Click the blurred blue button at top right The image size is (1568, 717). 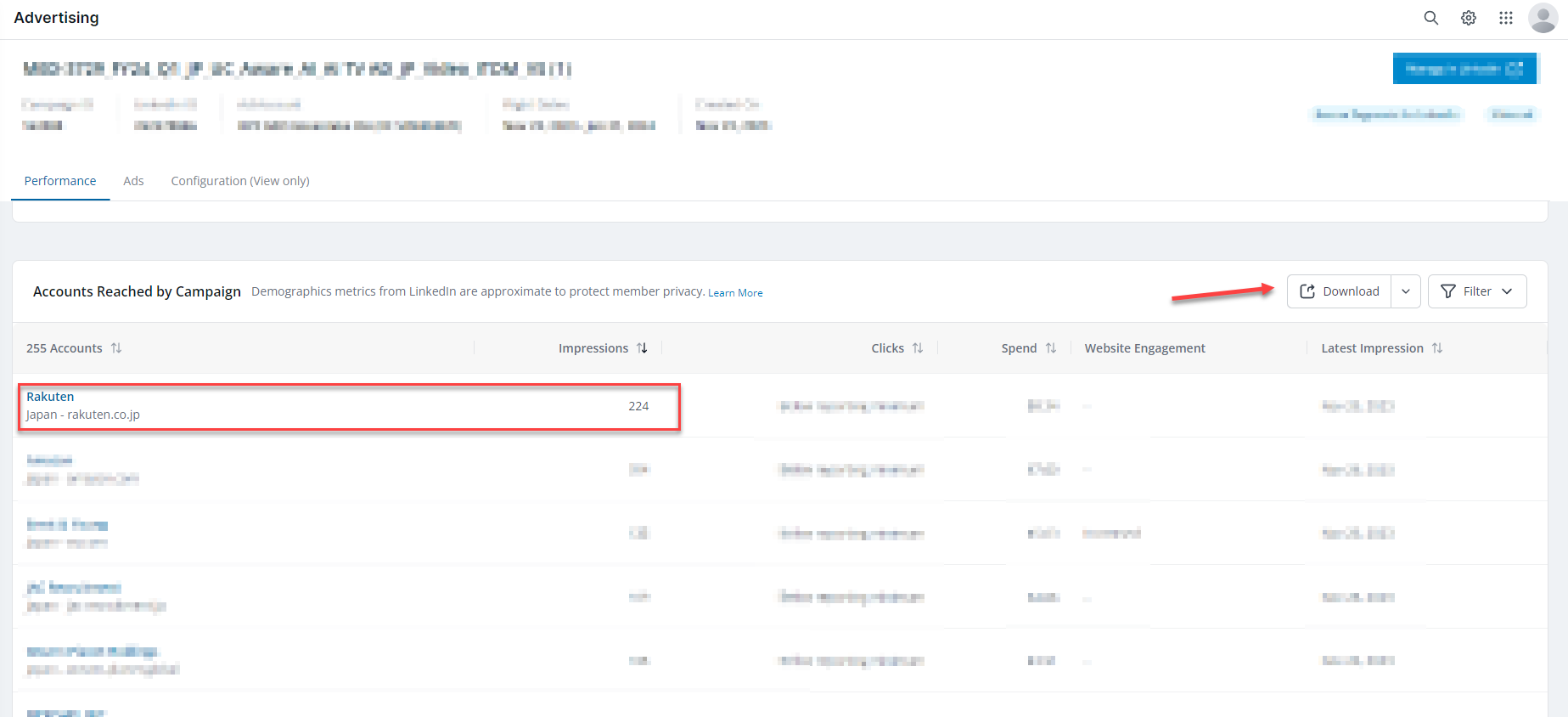[x=1464, y=69]
